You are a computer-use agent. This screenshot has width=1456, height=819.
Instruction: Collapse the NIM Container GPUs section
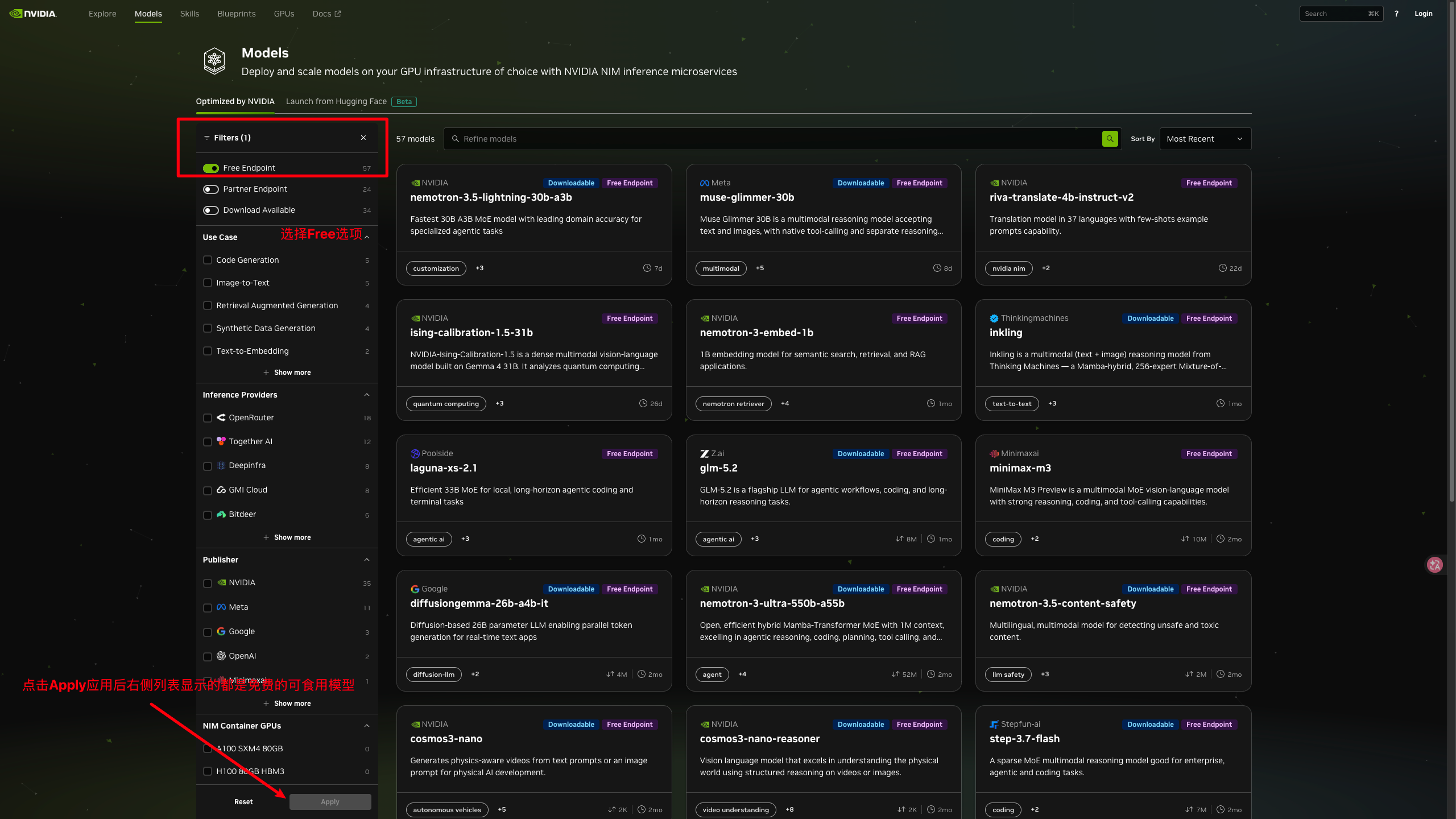367,726
